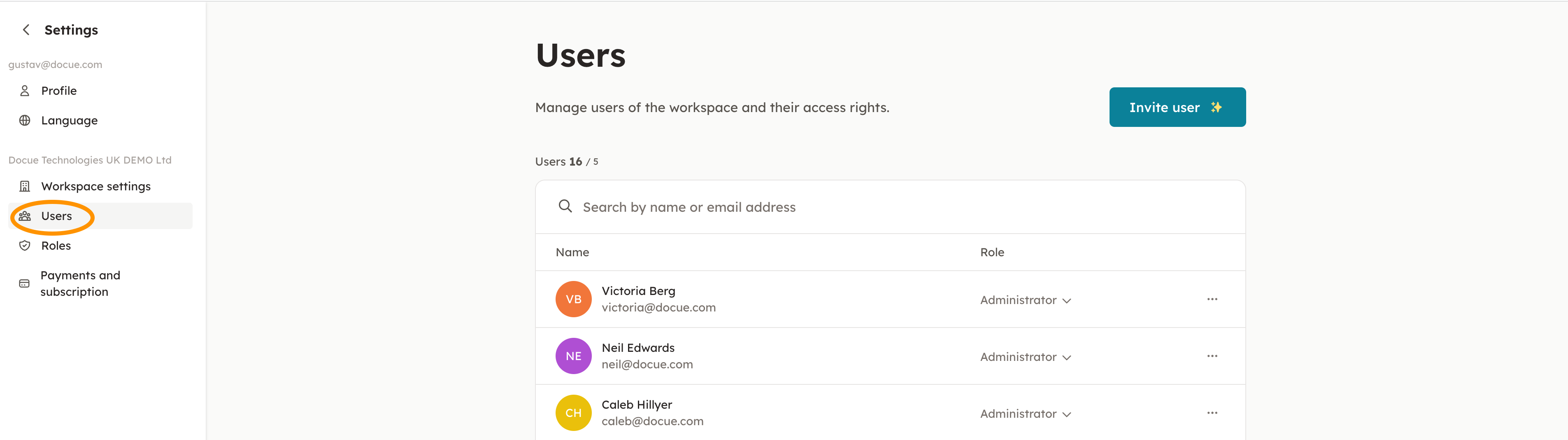Click the Roles shield icon
The height and width of the screenshot is (440, 1568).
point(24,246)
